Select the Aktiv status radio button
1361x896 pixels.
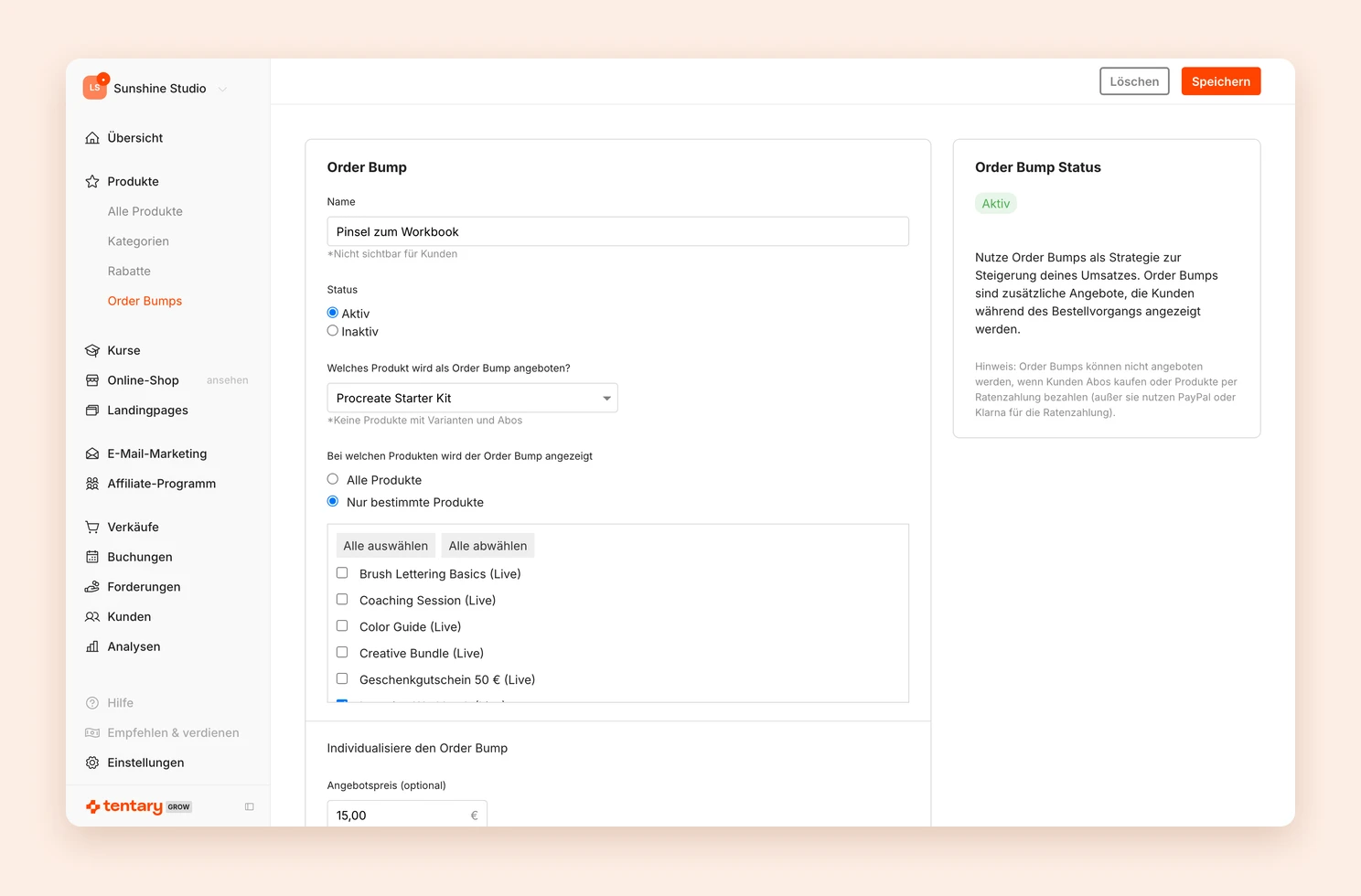(333, 313)
